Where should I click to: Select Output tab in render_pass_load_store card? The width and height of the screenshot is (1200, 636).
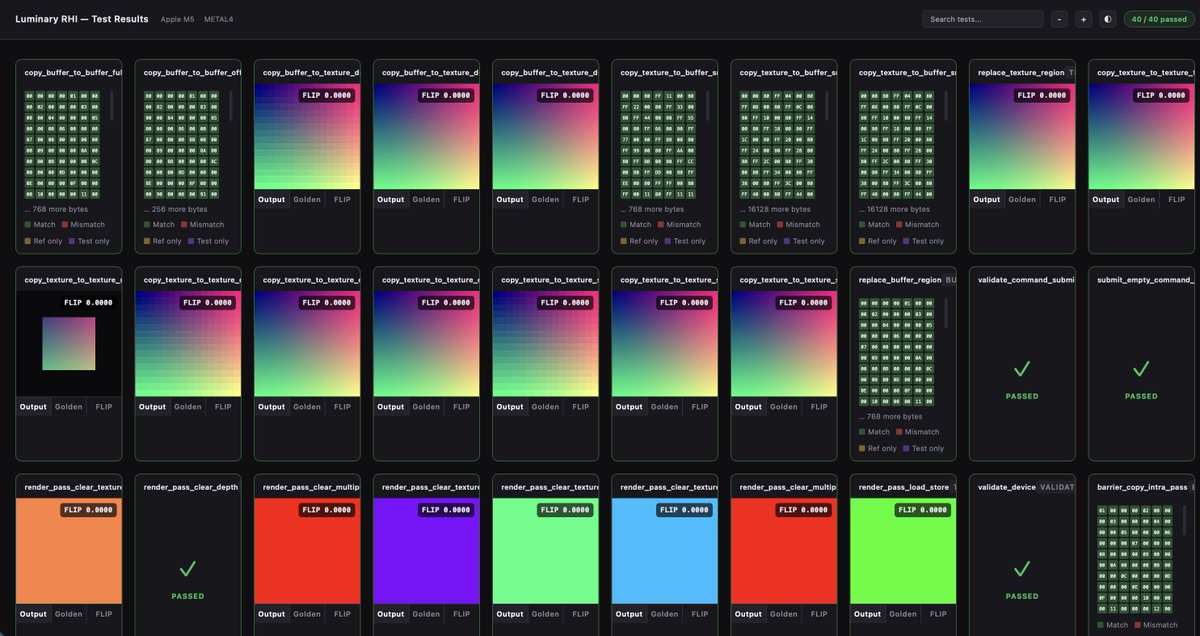point(867,614)
